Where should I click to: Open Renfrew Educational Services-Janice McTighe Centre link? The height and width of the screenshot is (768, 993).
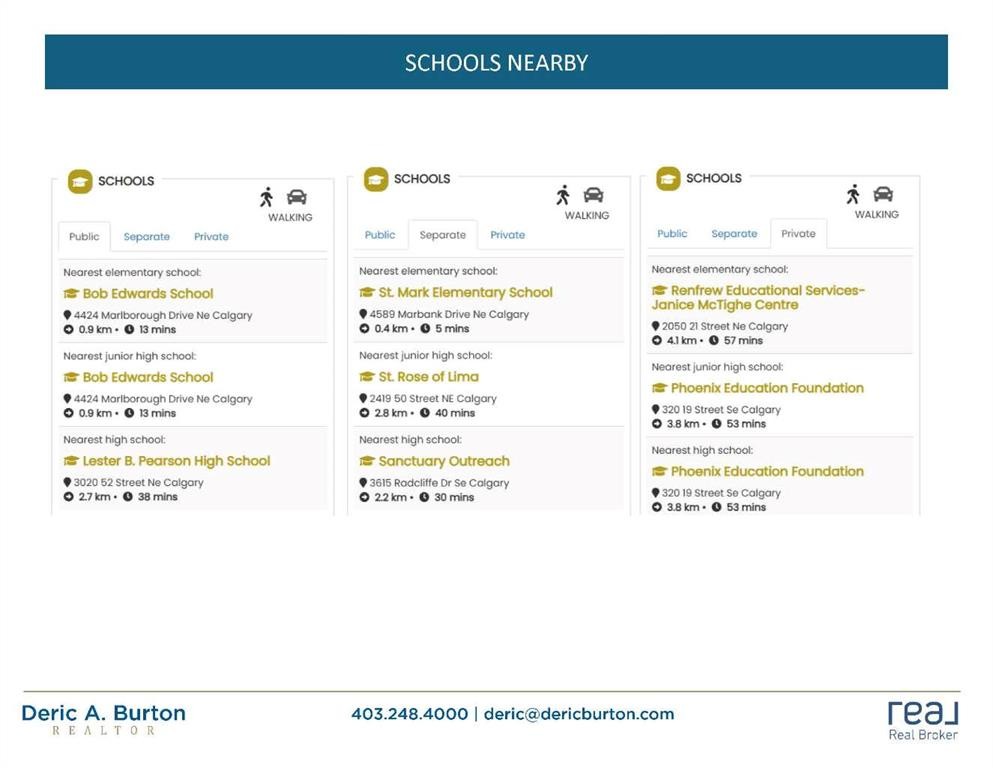(758, 297)
